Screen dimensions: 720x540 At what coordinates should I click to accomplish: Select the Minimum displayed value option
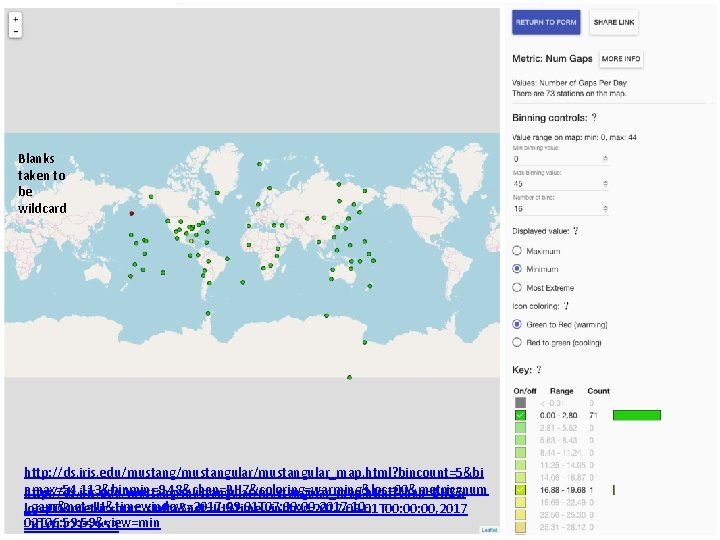(517, 269)
